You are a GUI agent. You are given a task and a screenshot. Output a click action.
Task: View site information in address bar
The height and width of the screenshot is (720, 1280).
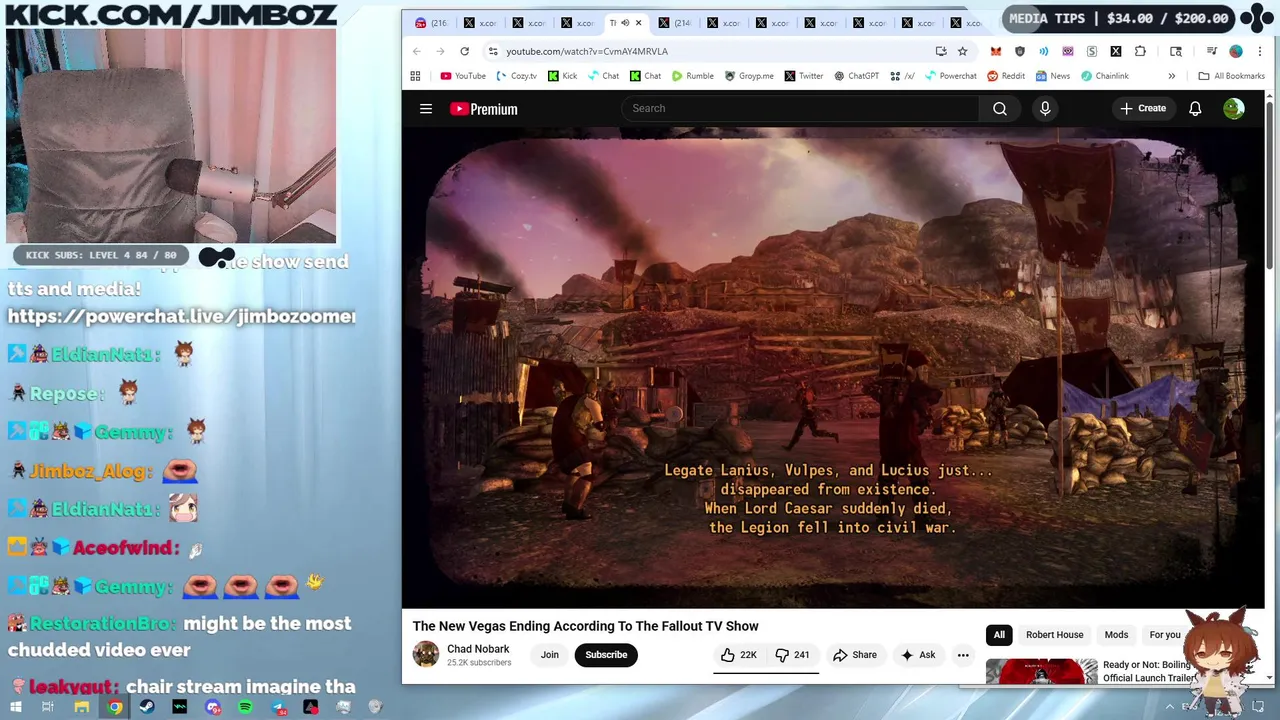[493, 51]
